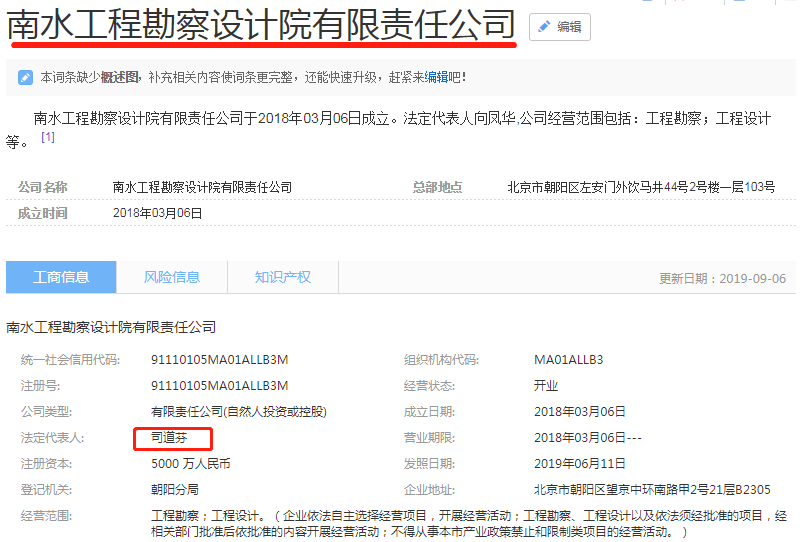Image resolution: width=803 pixels, height=542 pixels.
Task: Click the 发照日期 value 2019年06月11日
Action: (x=579, y=464)
